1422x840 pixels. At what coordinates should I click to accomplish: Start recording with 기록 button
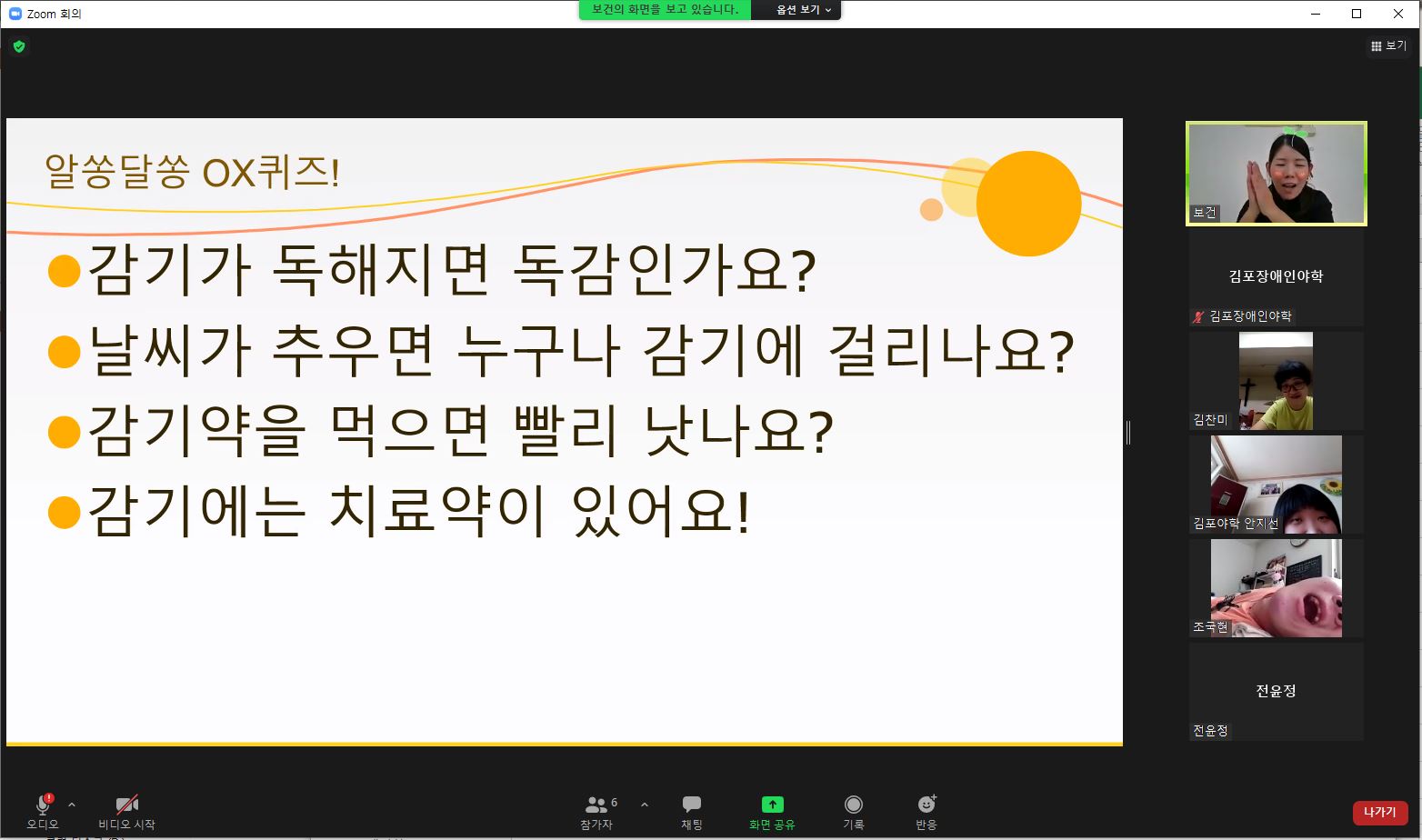(x=853, y=812)
